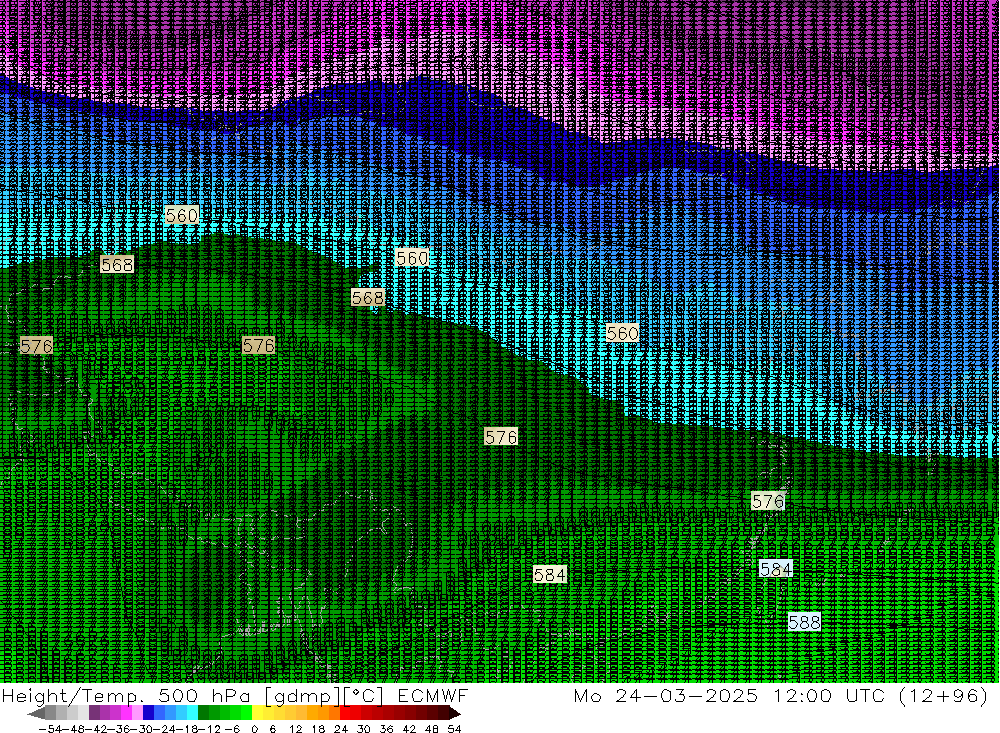1000x733 pixels.
Task: Click the '(12+96)' forecast offset text
Action: [x=943, y=695]
